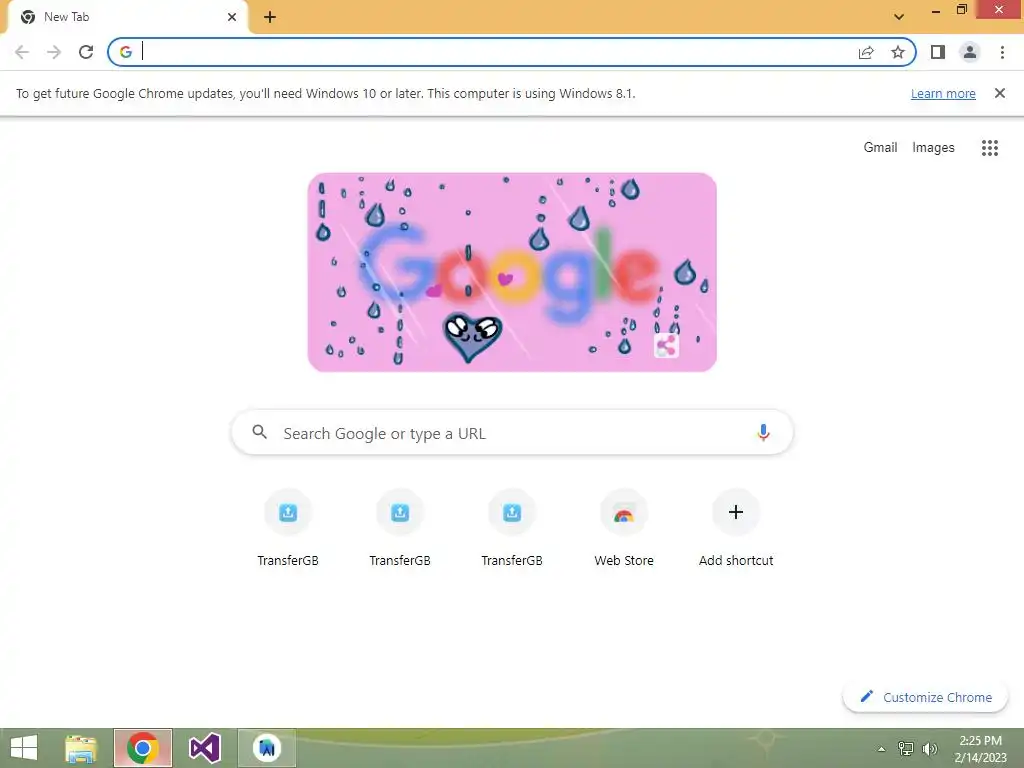
Task: Open network status tray icon
Action: pos(906,749)
